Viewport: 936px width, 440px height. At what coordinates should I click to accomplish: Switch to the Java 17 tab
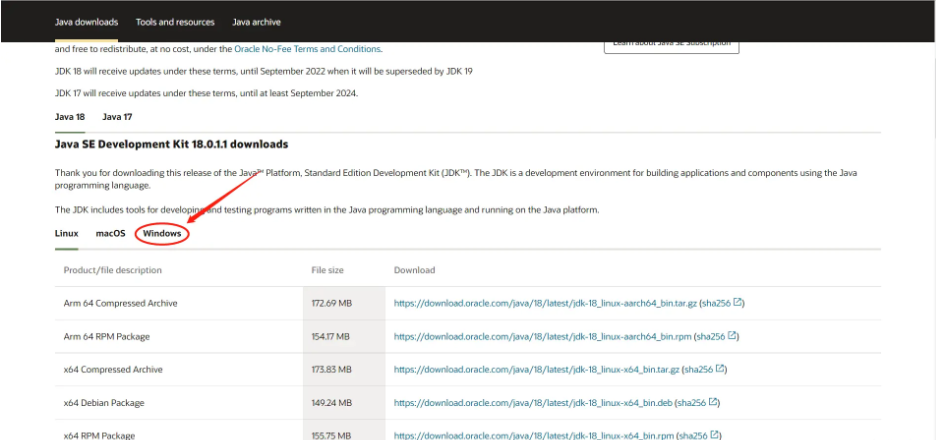[117, 117]
